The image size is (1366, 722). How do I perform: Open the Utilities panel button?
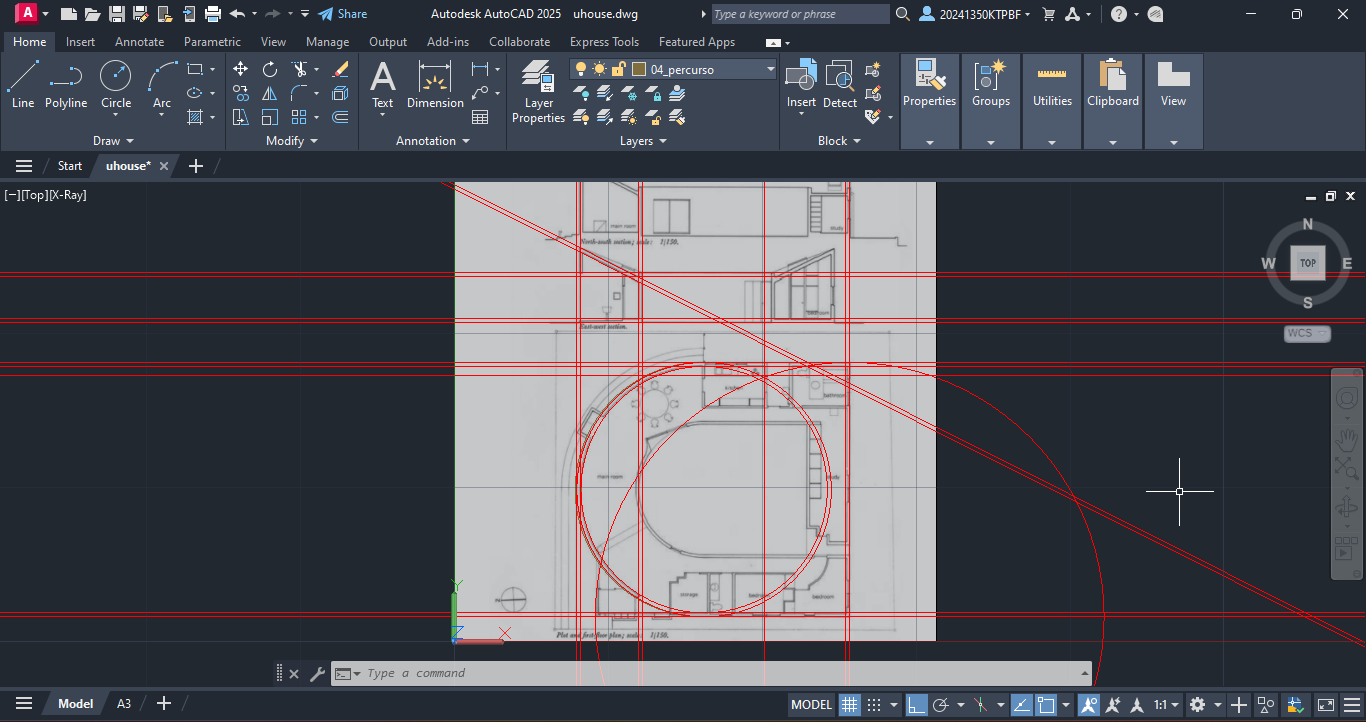(x=1052, y=101)
